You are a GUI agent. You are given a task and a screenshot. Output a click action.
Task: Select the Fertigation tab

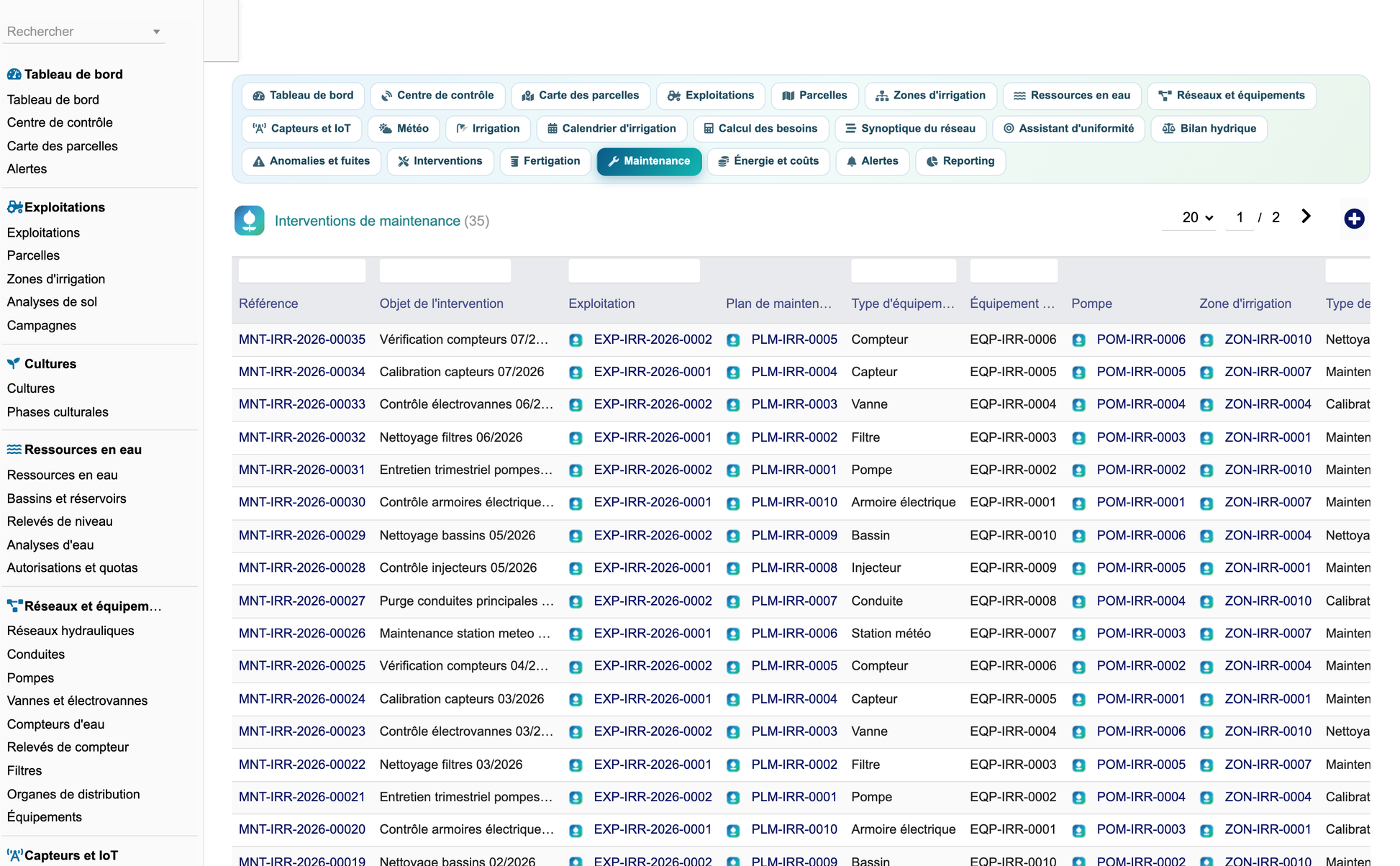pyautogui.click(x=545, y=161)
